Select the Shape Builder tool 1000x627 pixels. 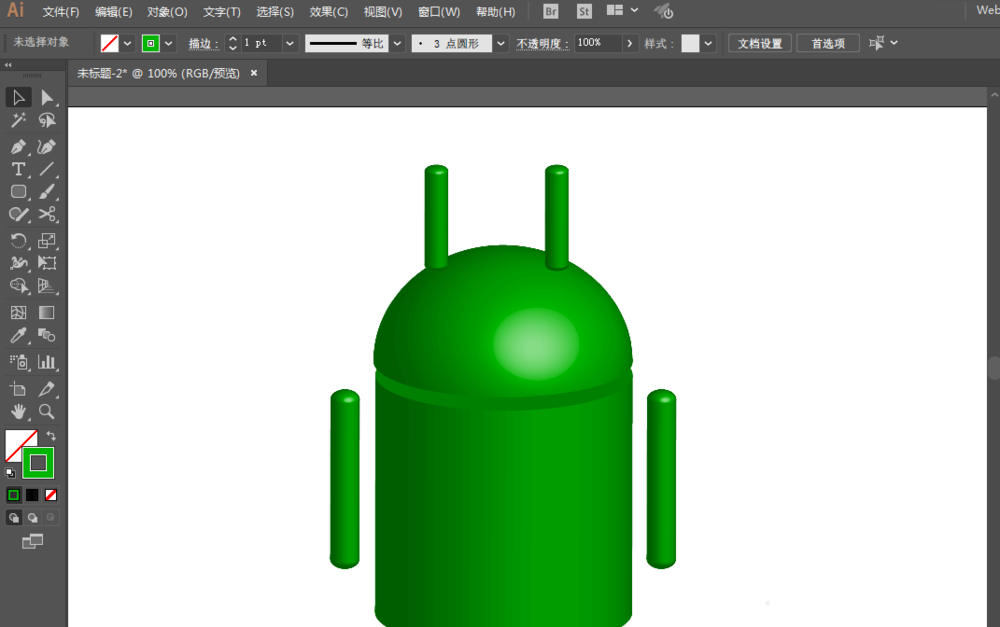18,286
